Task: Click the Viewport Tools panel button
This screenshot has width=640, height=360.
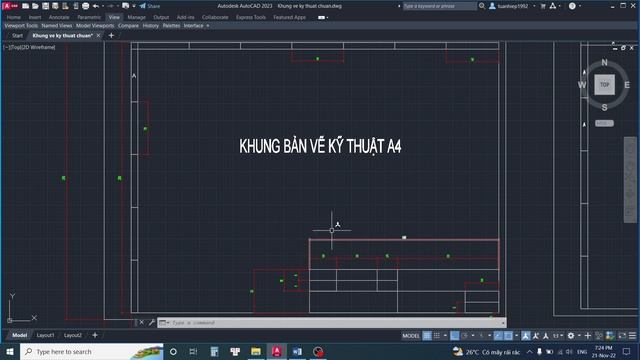Action: coord(21,25)
